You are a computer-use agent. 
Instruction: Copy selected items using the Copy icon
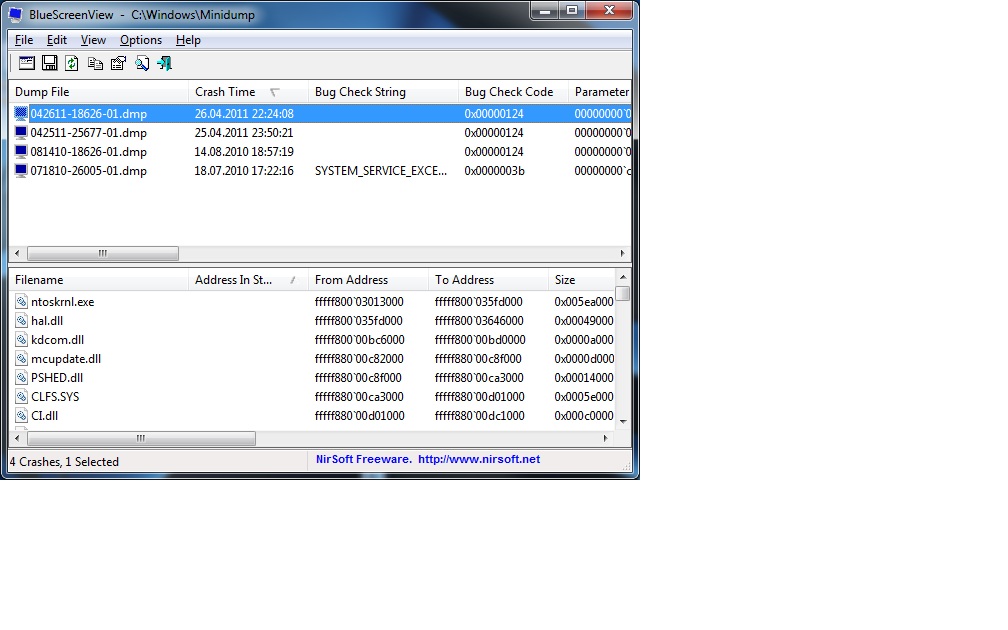pyautogui.click(x=95, y=63)
